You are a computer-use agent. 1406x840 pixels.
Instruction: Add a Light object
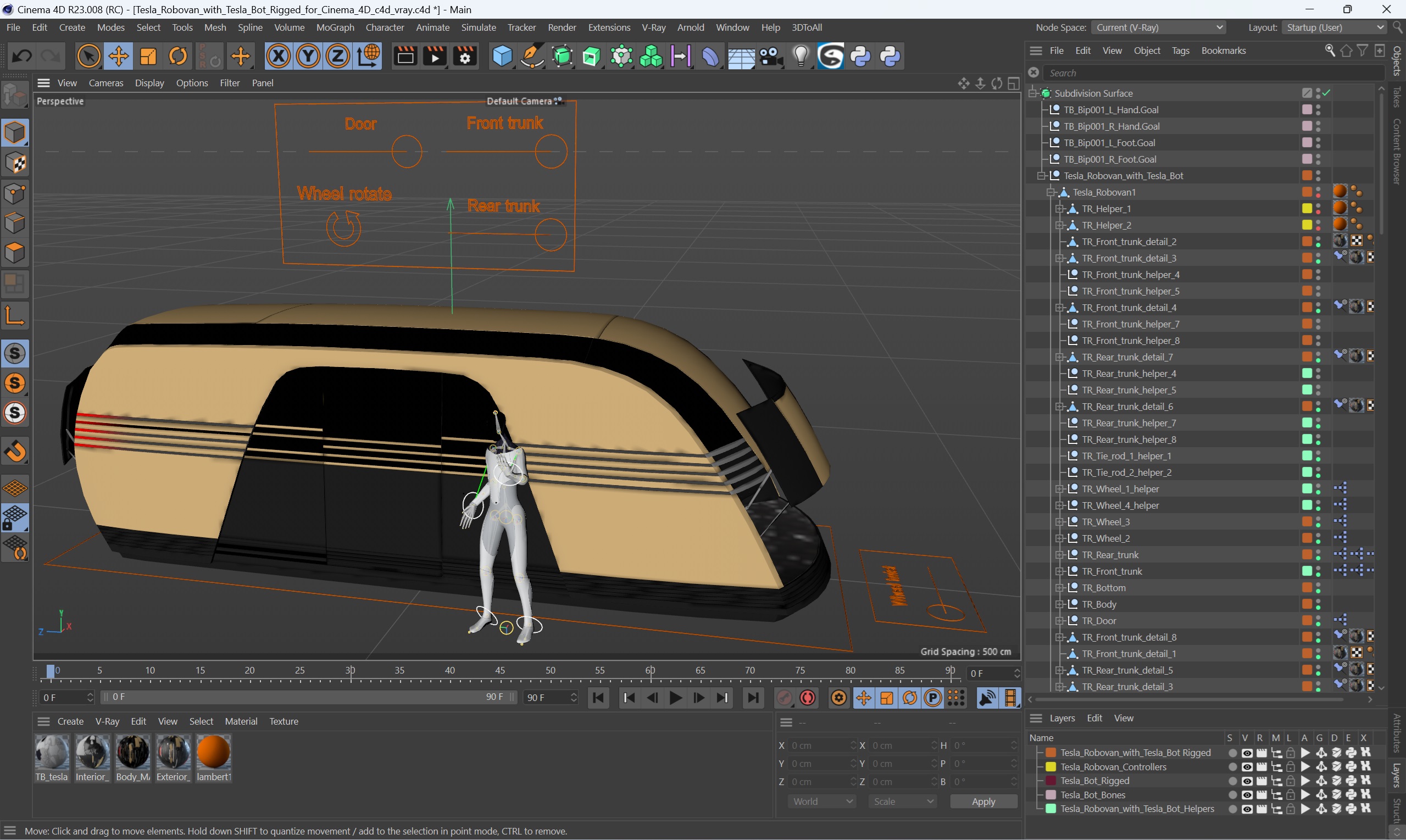[x=801, y=56]
